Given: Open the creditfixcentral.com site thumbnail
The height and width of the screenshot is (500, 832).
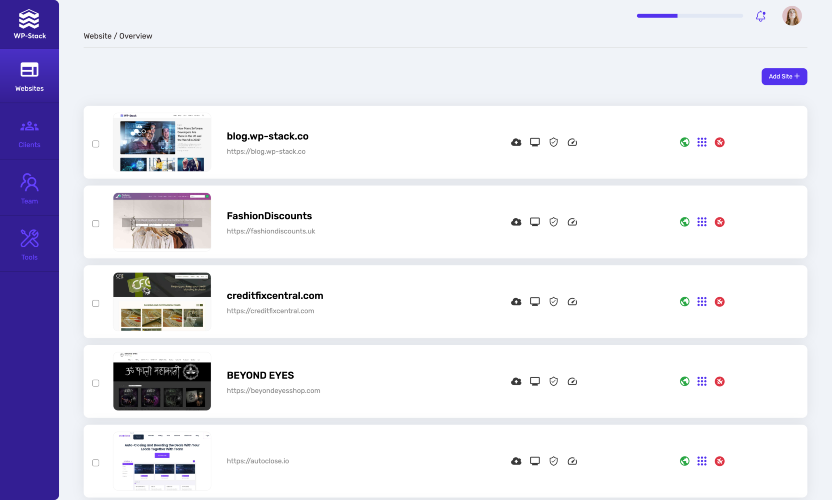Looking at the screenshot, I should [162, 301].
